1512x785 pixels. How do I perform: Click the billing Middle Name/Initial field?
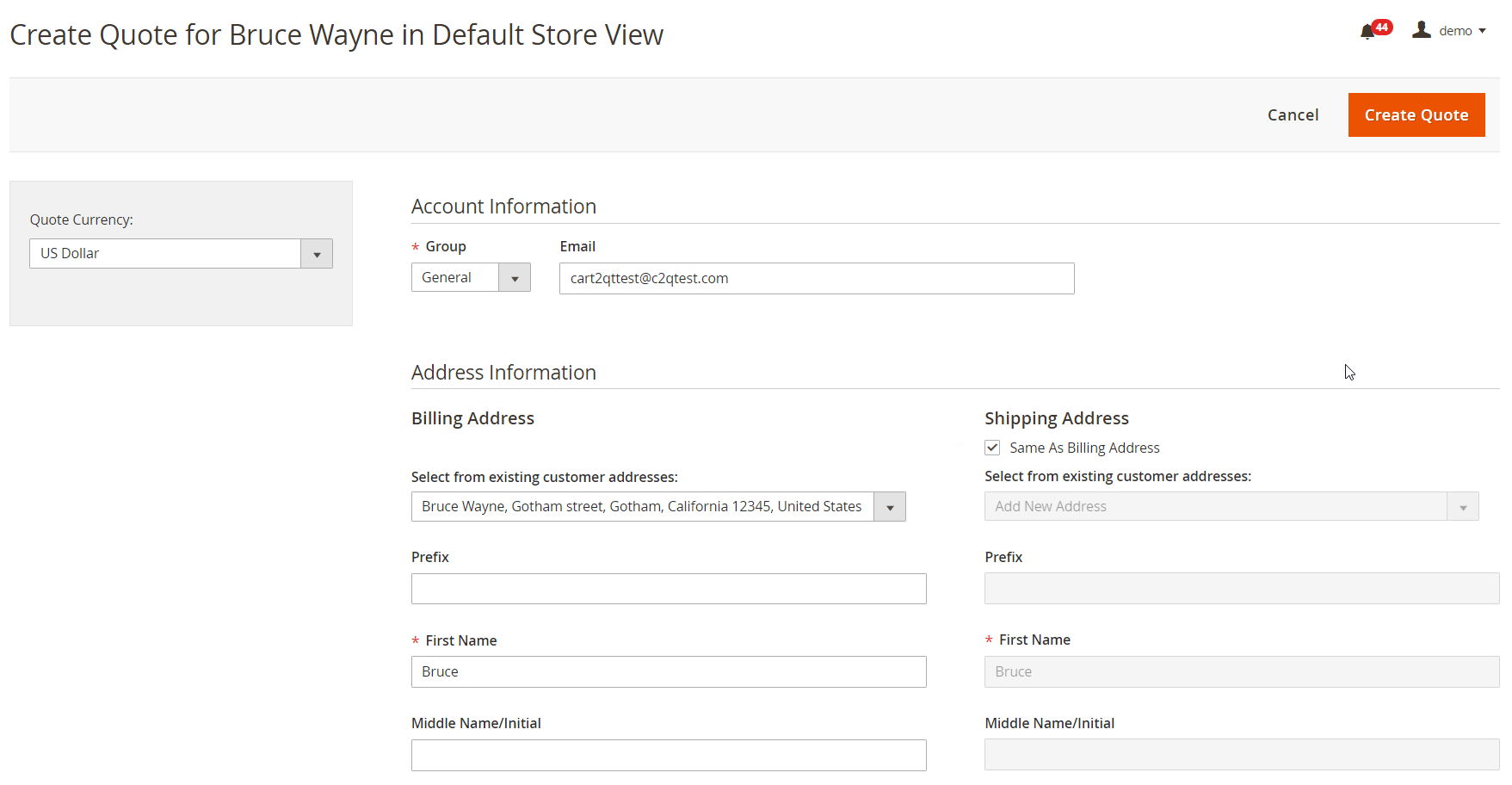click(668, 755)
